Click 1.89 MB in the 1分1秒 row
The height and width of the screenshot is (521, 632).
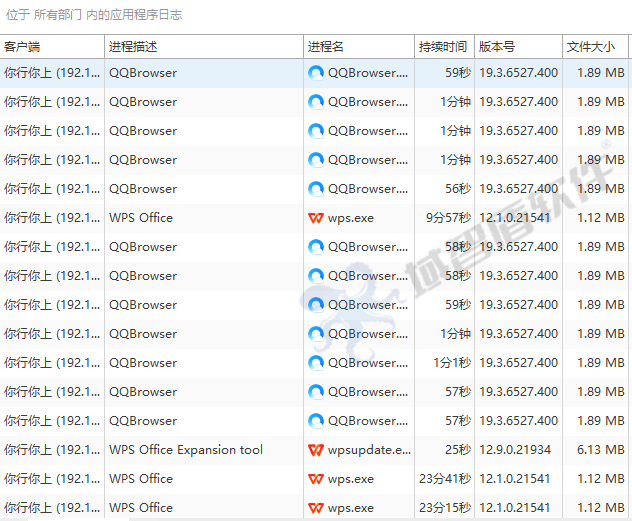pyautogui.click(x=601, y=363)
